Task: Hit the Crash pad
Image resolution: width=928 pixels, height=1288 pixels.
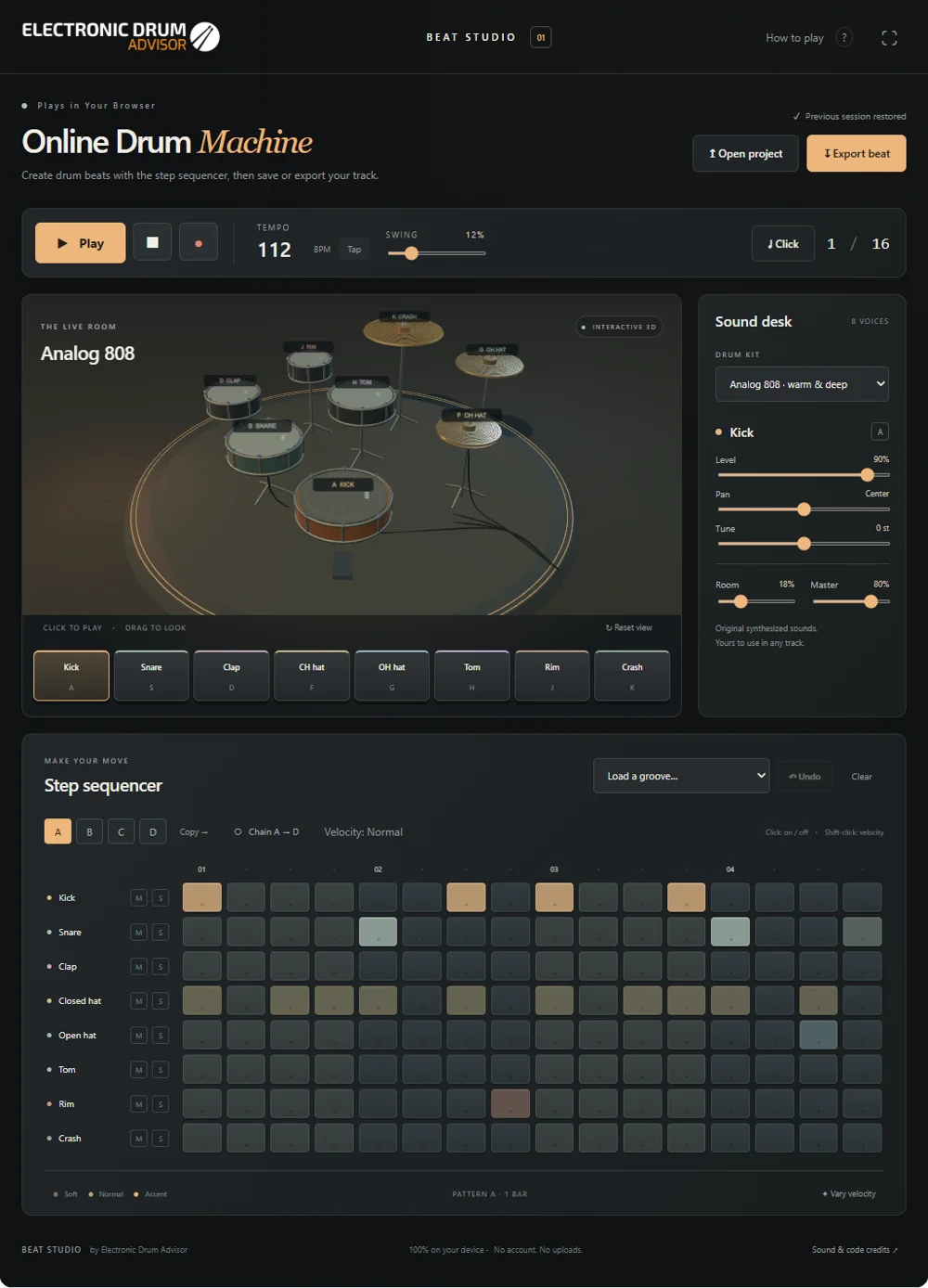Action: pos(632,676)
